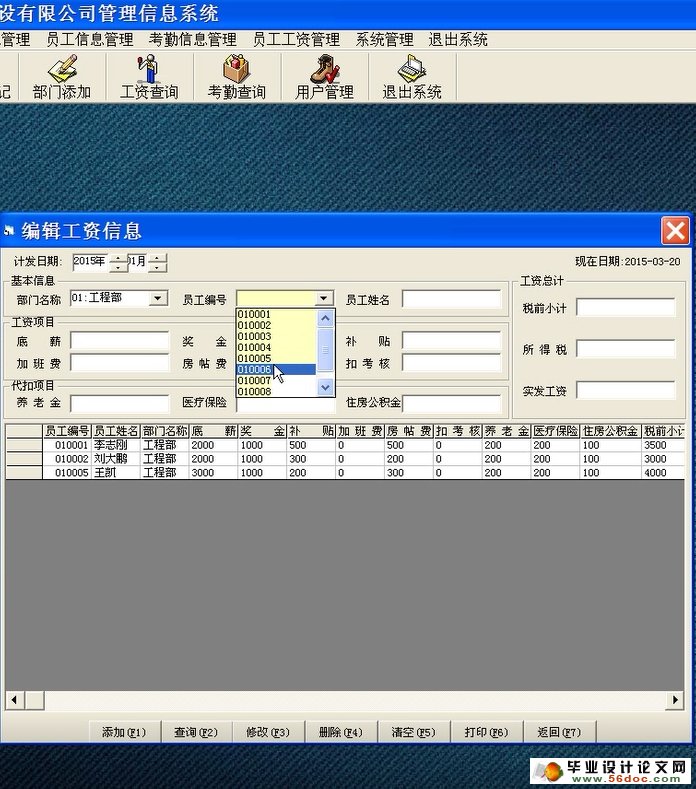The image size is (696, 789).
Task: Open the 部门添加 toolbar icon
Action: pyautogui.click(x=62, y=77)
